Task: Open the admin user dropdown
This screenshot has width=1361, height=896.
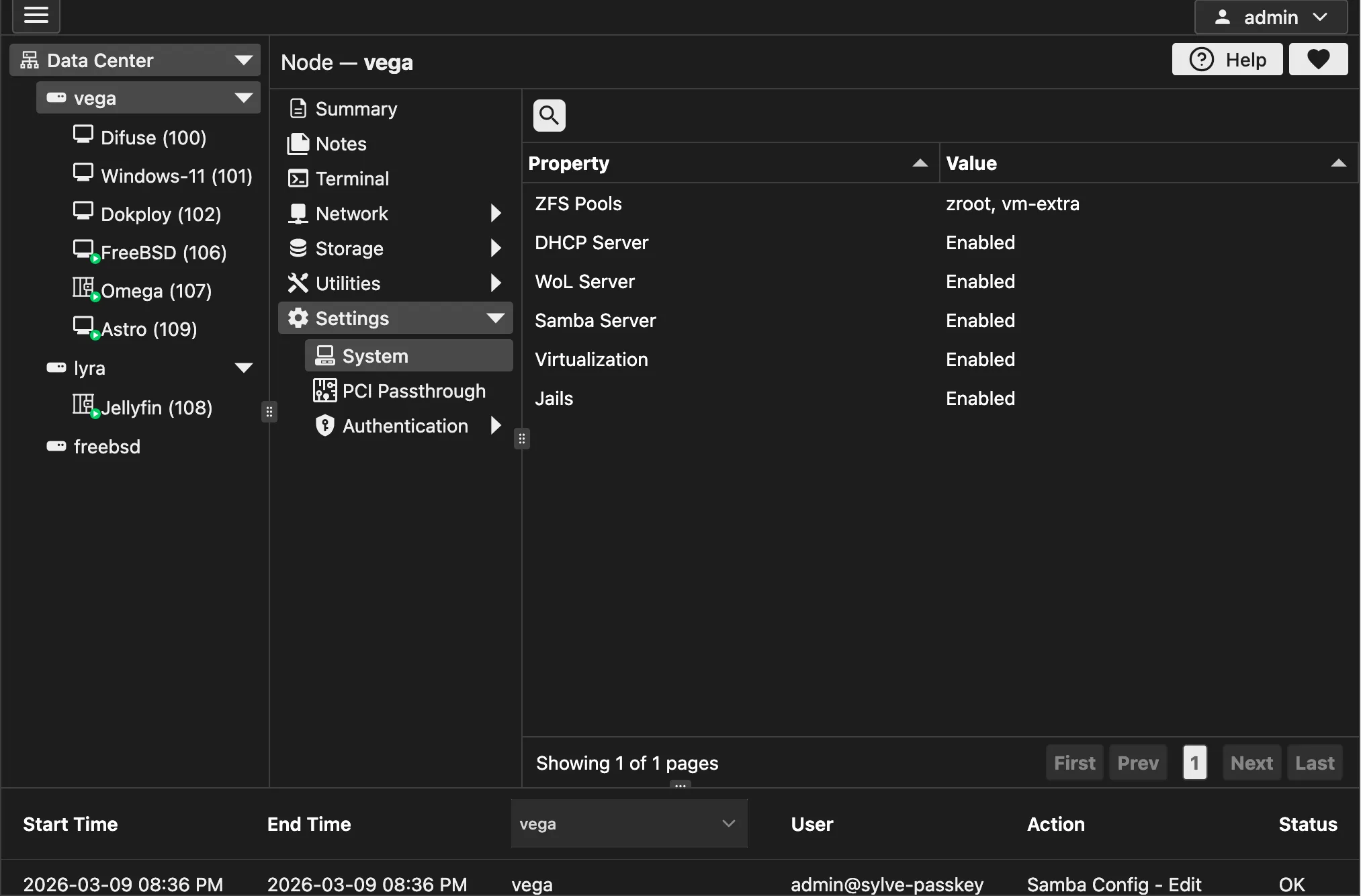Action: point(1270,17)
